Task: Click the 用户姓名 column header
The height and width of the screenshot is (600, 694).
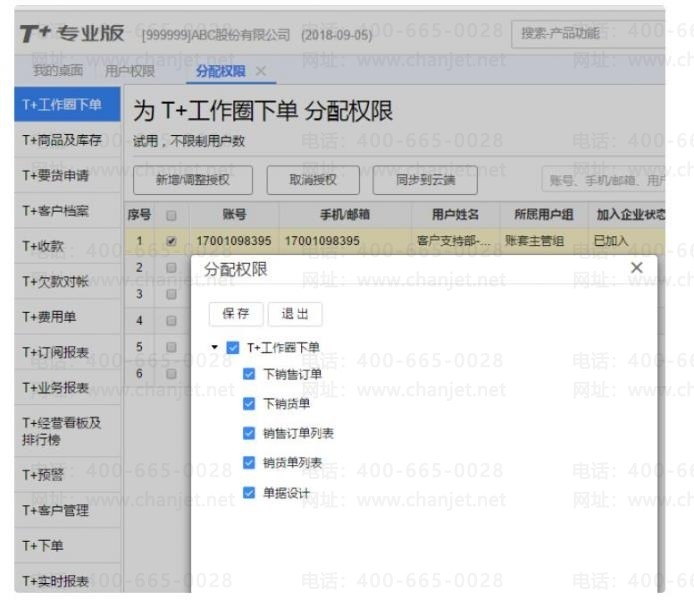Action: click(x=455, y=215)
